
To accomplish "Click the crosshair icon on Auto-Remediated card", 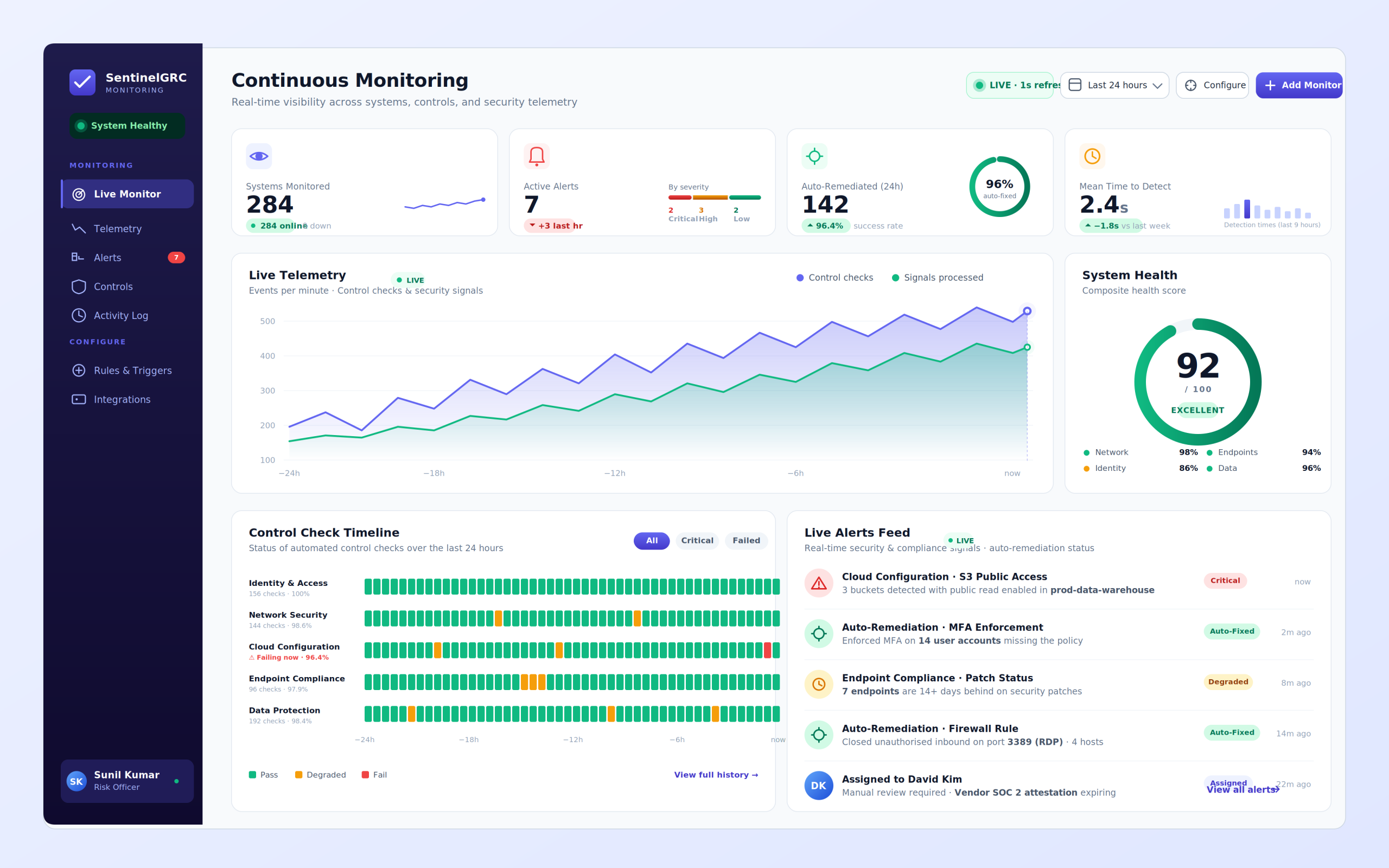I will [x=814, y=156].
